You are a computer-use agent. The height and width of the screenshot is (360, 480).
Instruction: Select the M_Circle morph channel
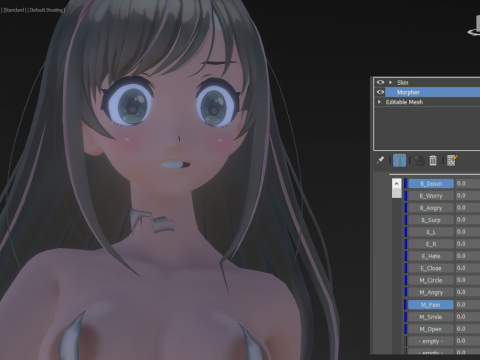(431, 280)
